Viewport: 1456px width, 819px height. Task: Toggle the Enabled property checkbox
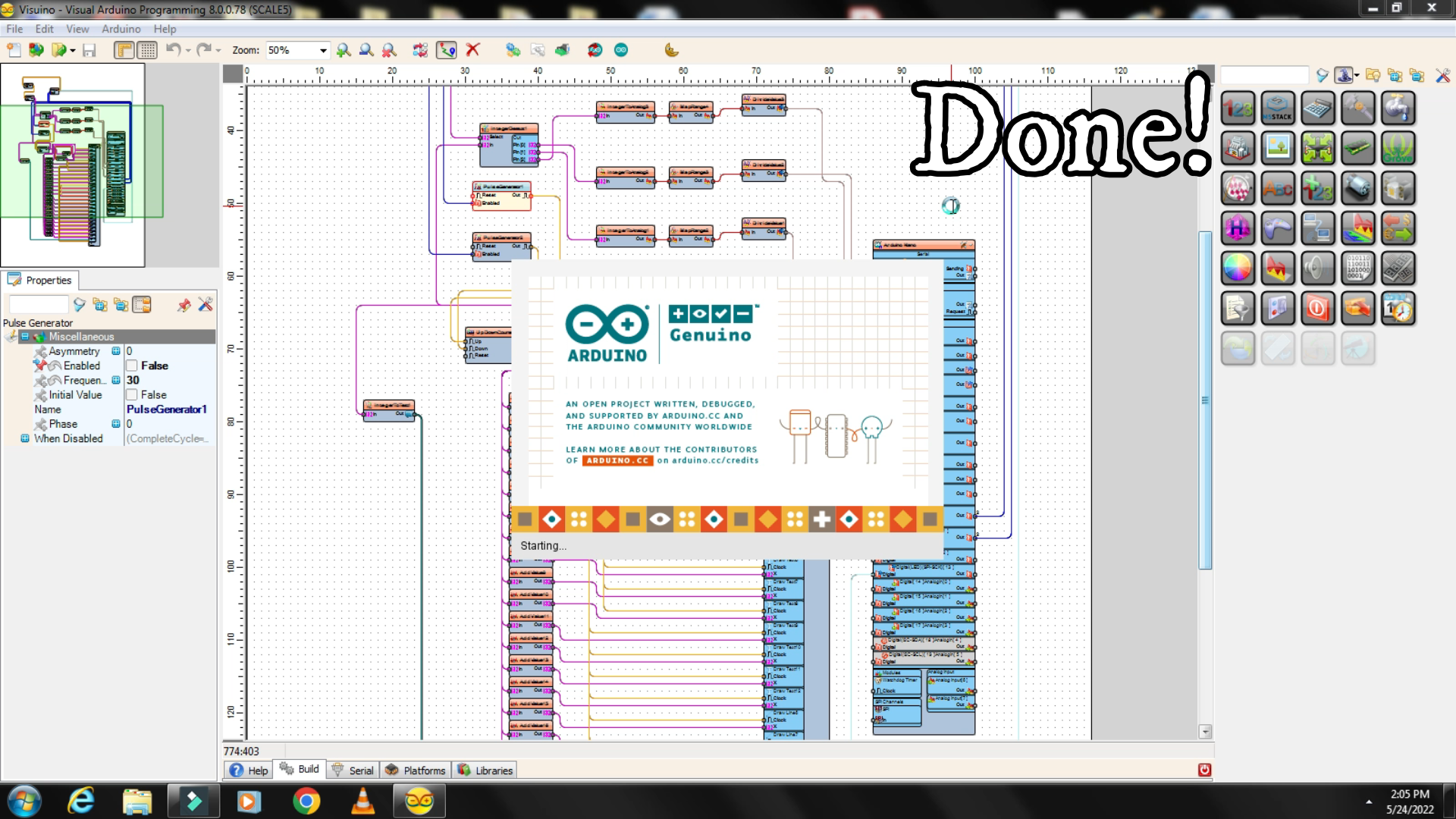(x=132, y=366)
